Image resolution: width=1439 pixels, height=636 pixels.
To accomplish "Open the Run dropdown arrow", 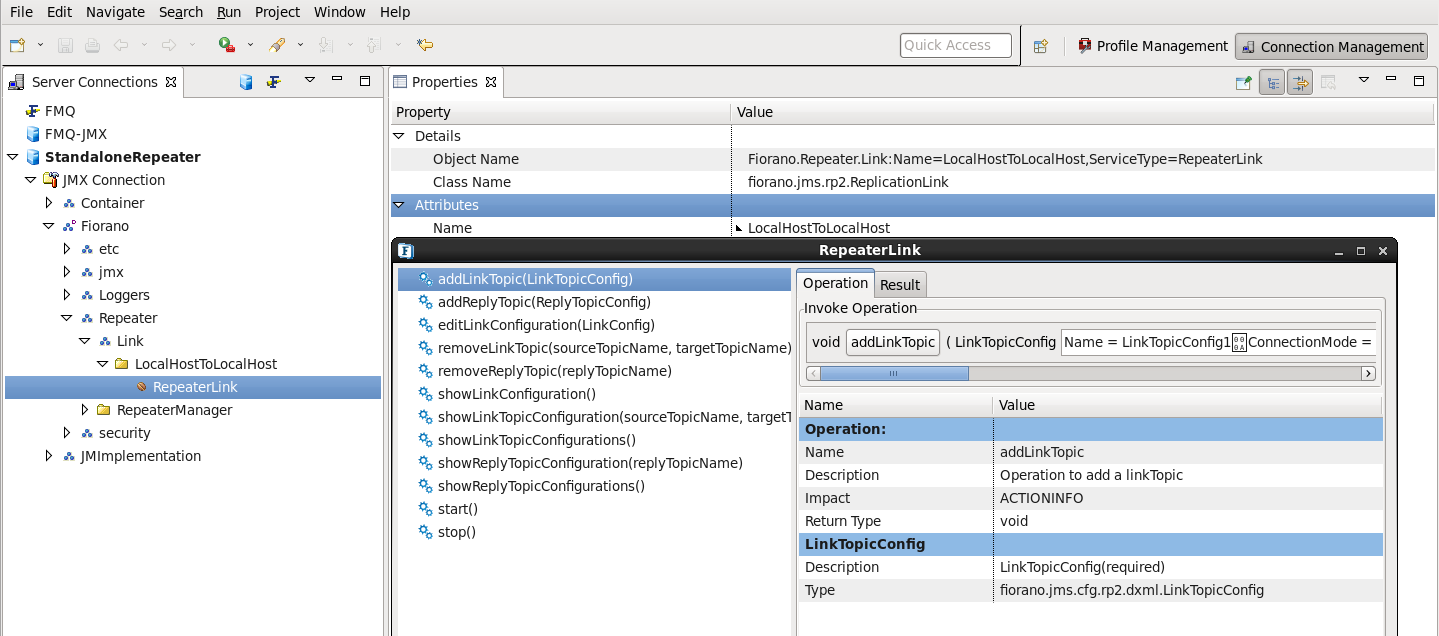I will point(251,45).
